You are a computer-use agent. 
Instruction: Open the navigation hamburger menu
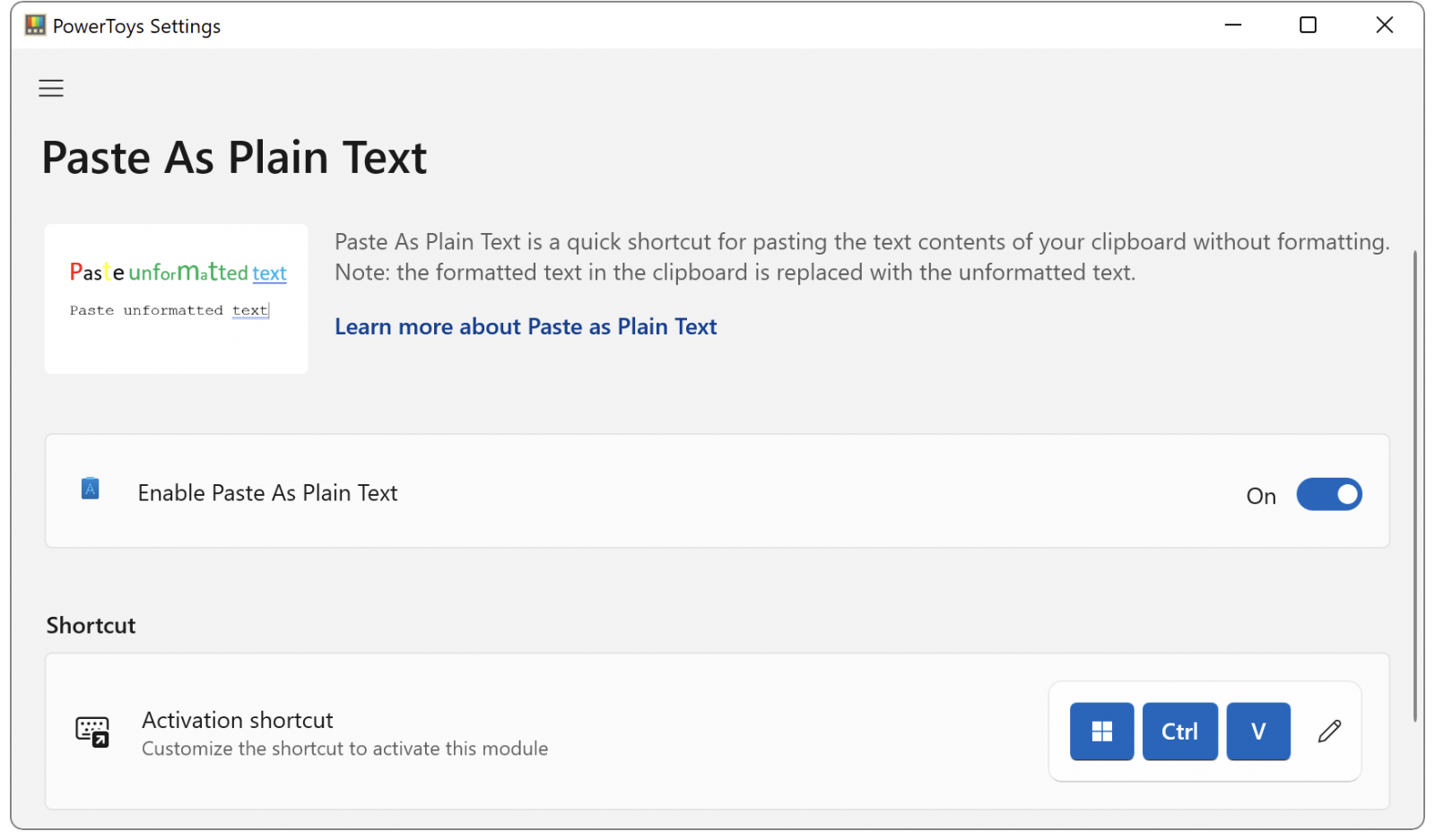tap(50, 88)
